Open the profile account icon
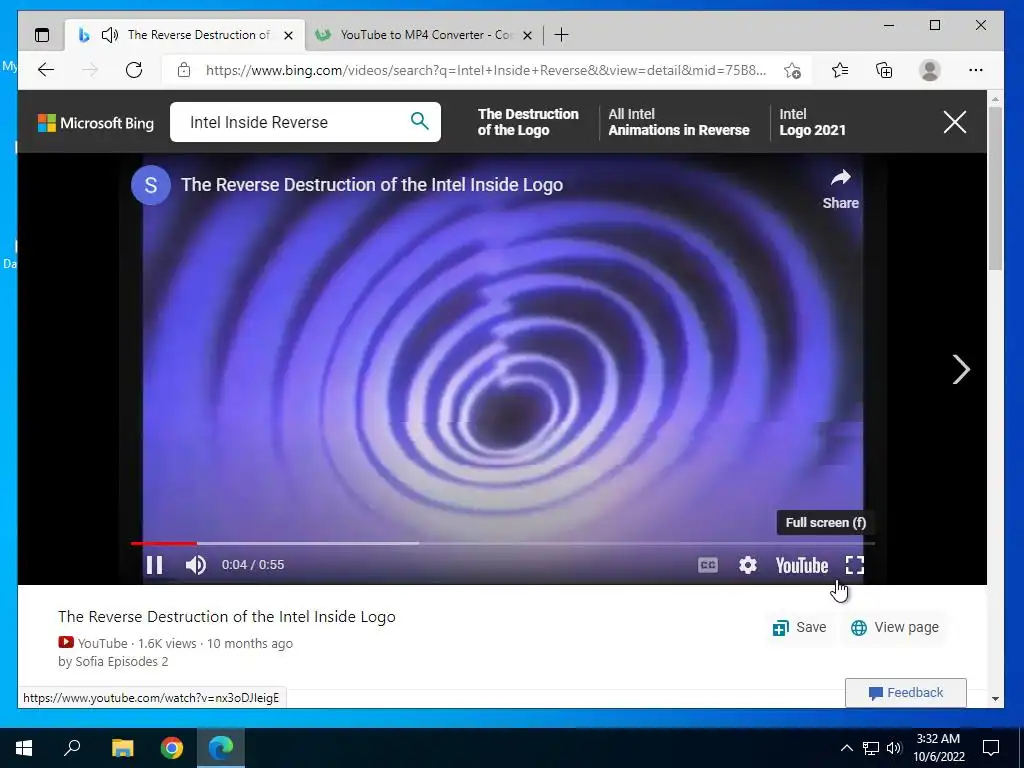The width and height of the screenshot is (1024, 768). pos(929,70)
